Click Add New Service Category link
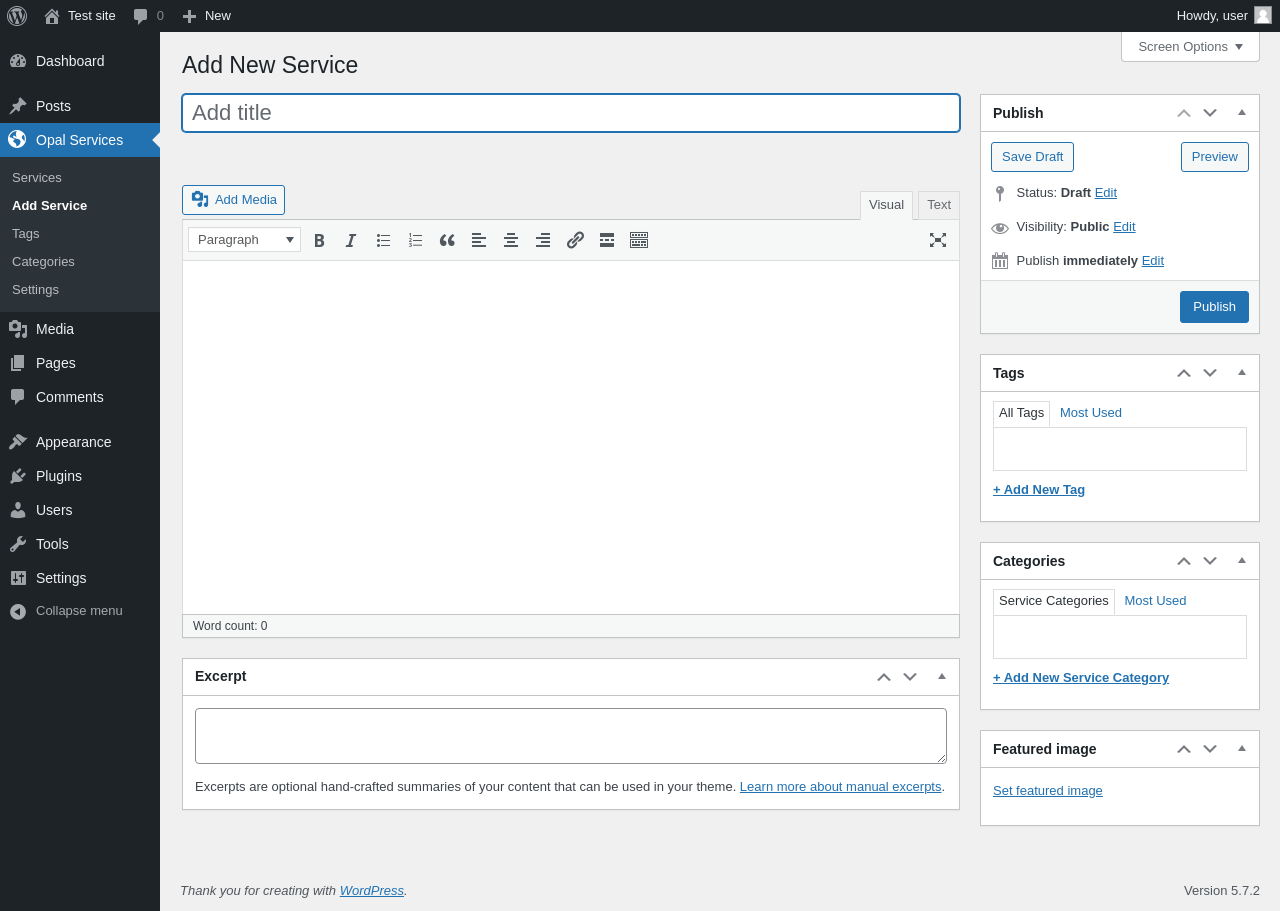The image size is (1280, 911). 1081,678
